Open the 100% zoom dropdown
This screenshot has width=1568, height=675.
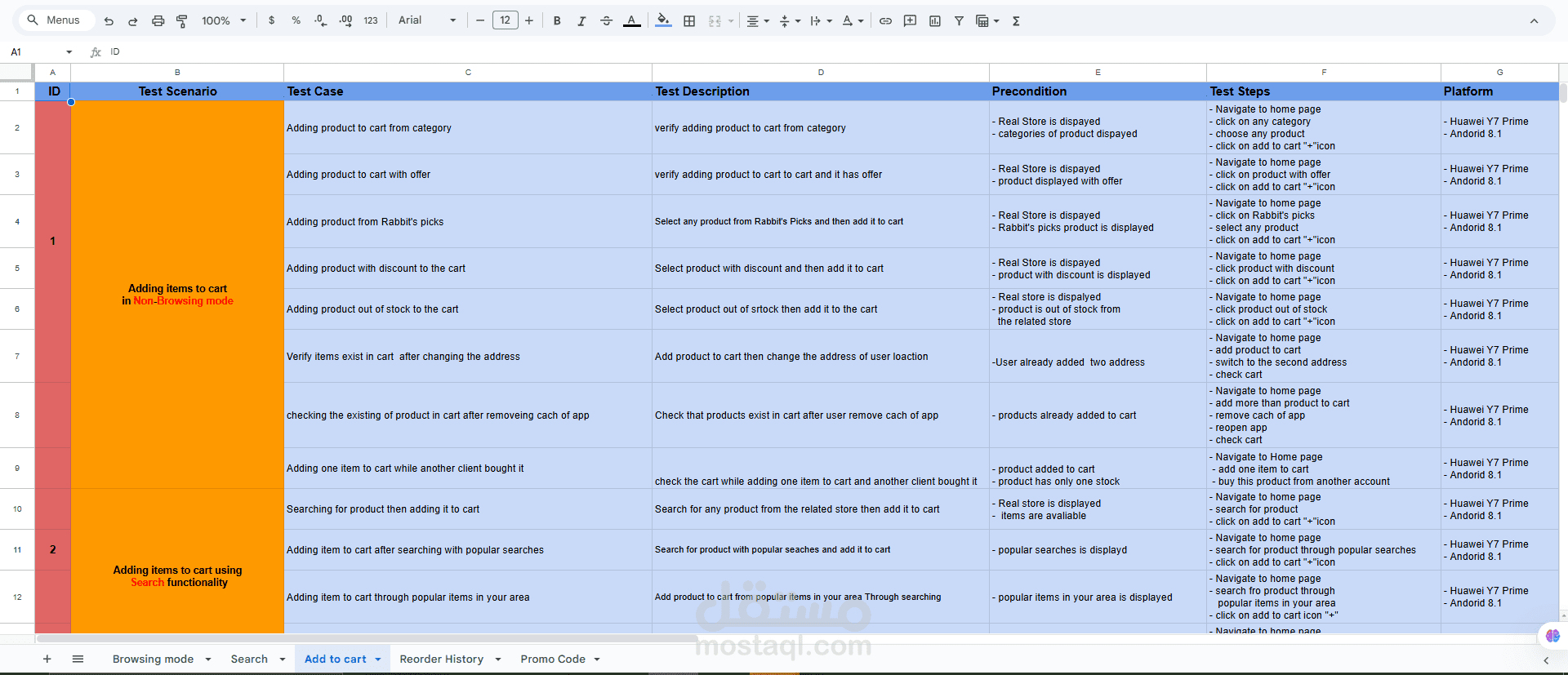coord(224,20)
